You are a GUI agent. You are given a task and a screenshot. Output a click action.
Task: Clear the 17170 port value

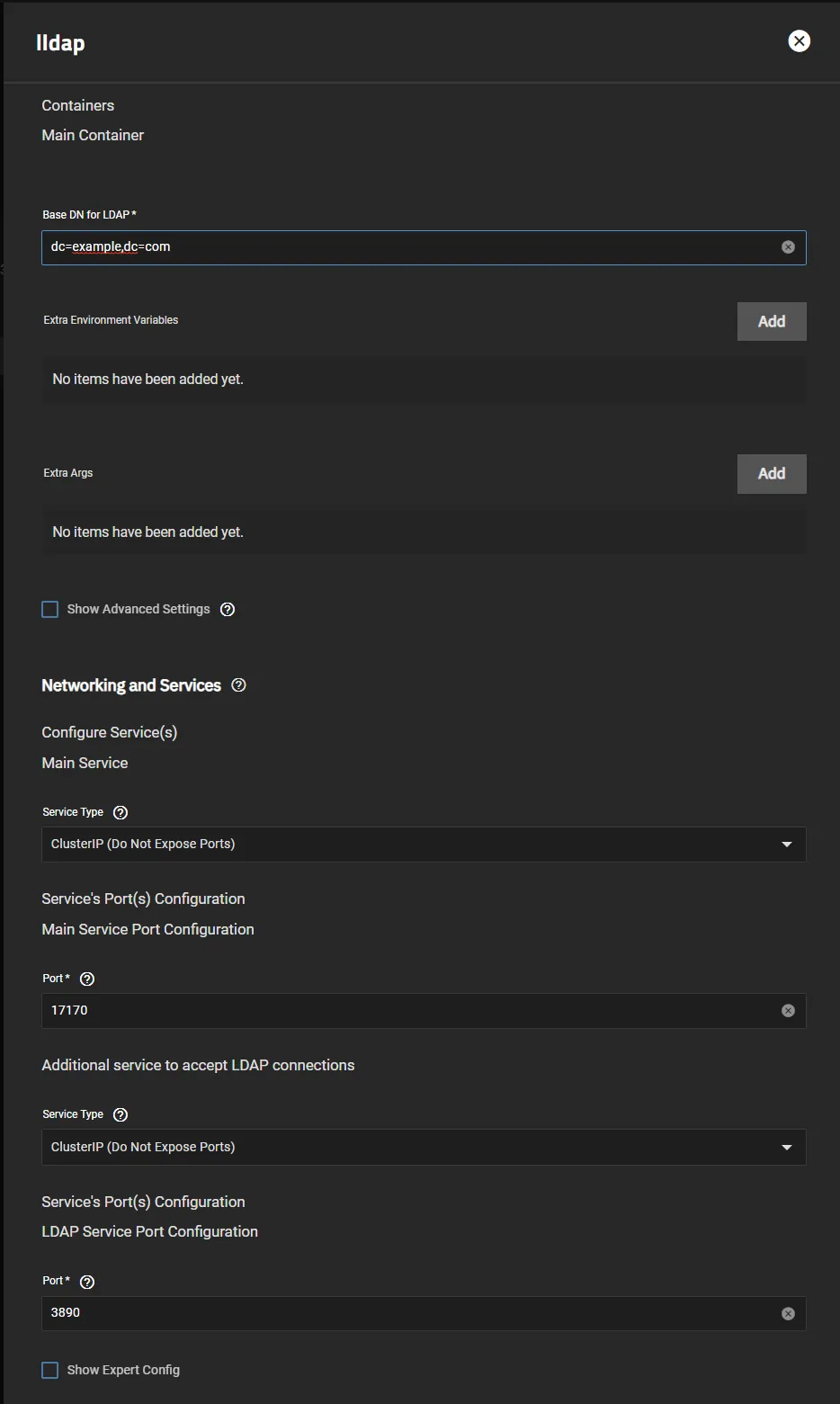tap(788, 1011)
